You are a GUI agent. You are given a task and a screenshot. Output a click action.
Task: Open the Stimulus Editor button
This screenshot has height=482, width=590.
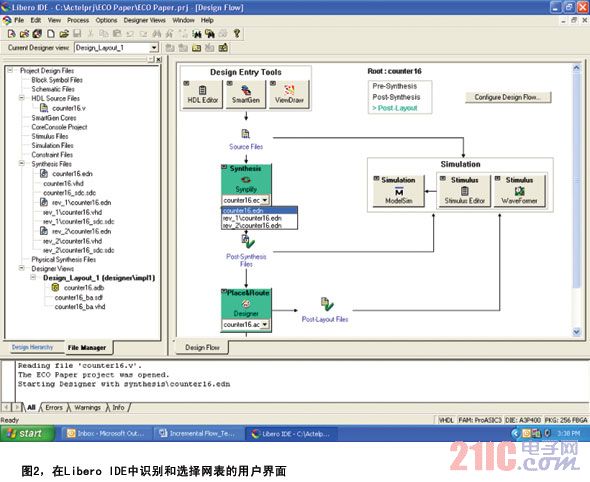465,191
